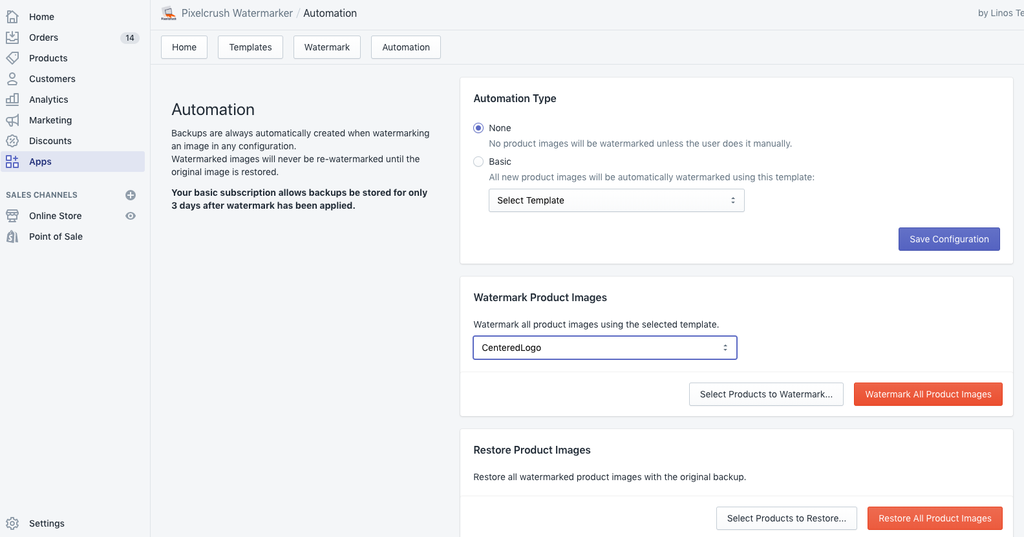The width and height of the screenshot is (1024, 537).
Task: Click the Discounts badge icon
Action: click(x=12, y=141)
